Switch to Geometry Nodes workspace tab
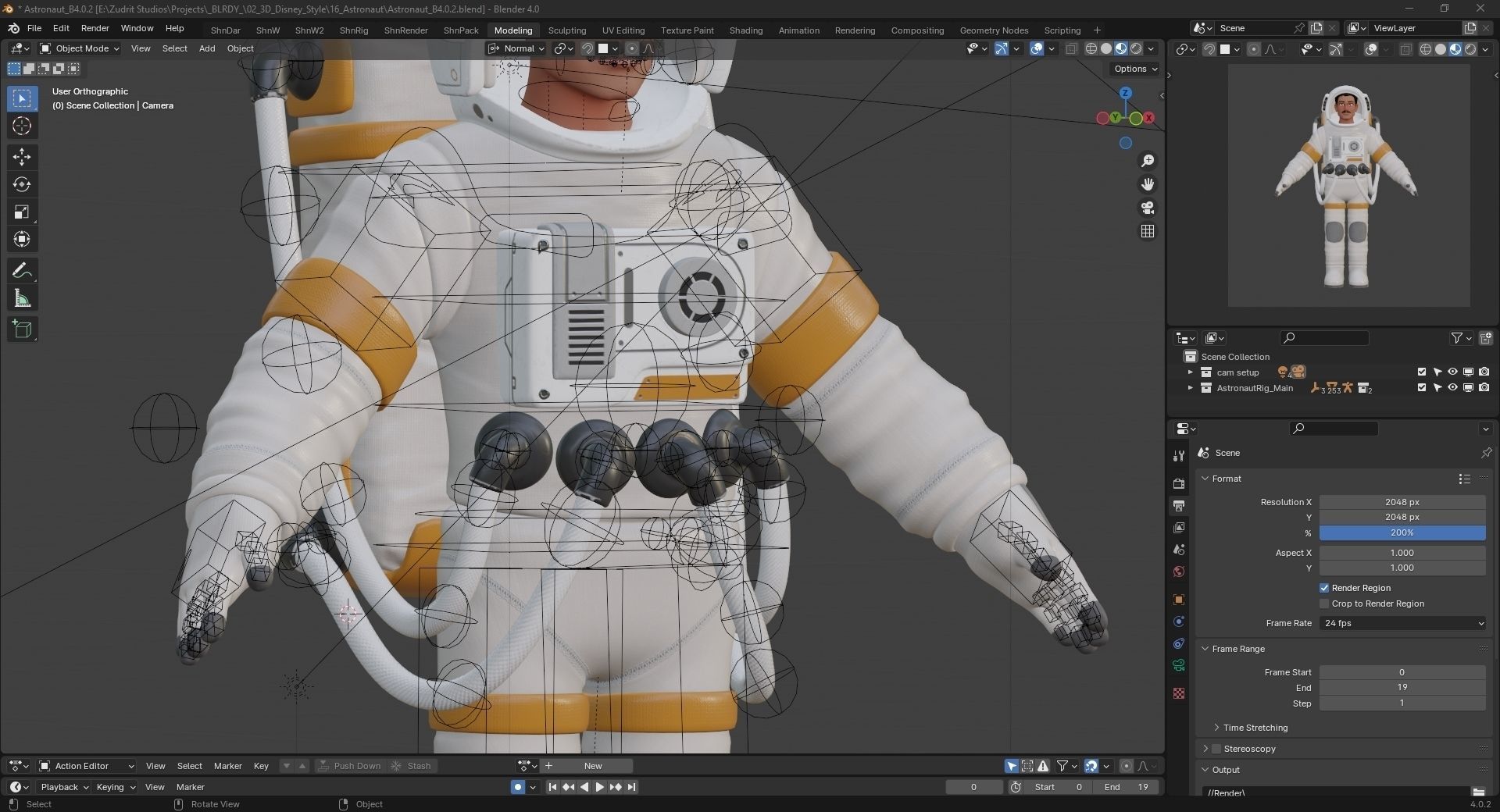The width and height of the screenshot is (1500, 812). 994,30
